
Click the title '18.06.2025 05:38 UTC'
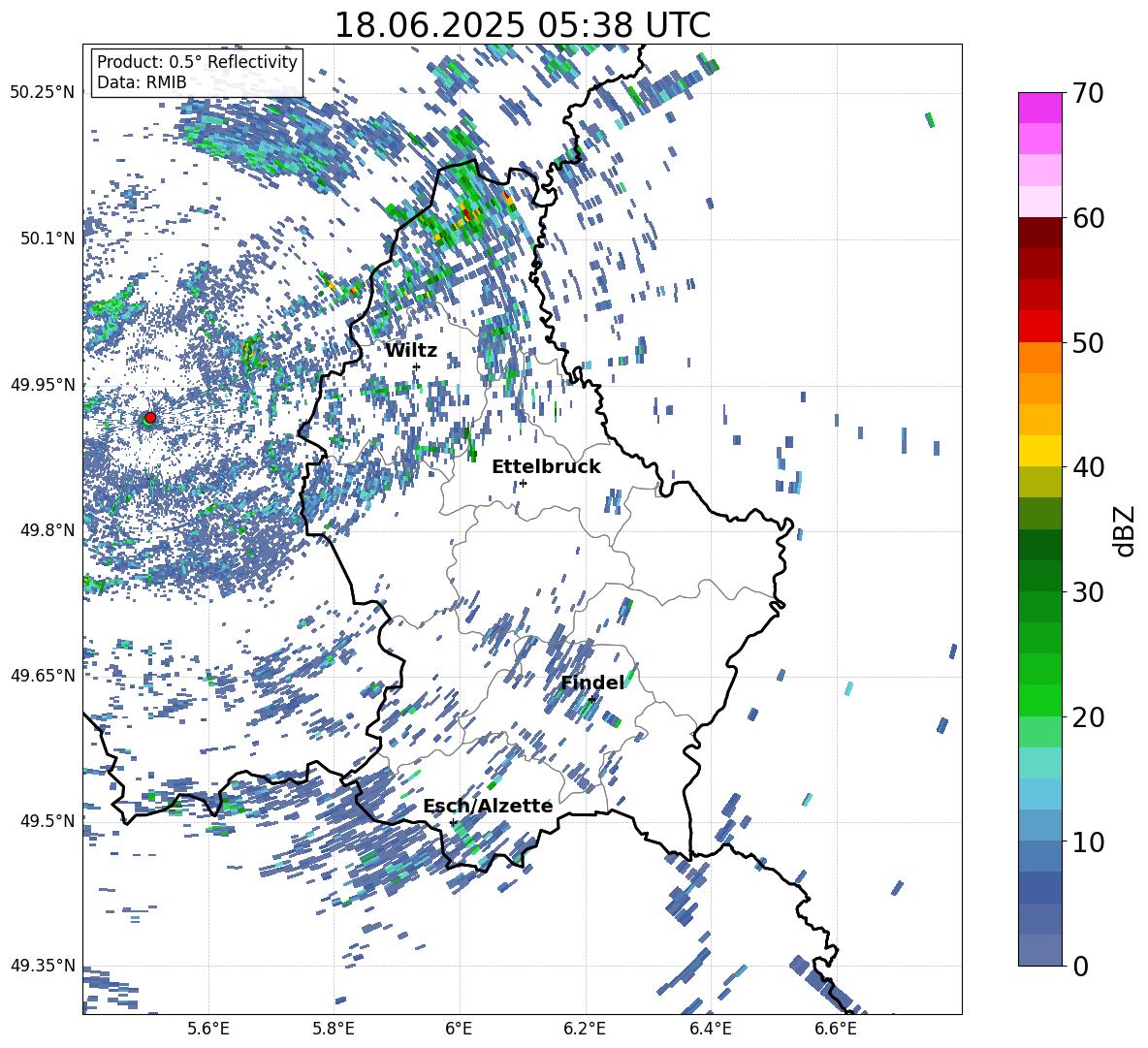point(523,25)
